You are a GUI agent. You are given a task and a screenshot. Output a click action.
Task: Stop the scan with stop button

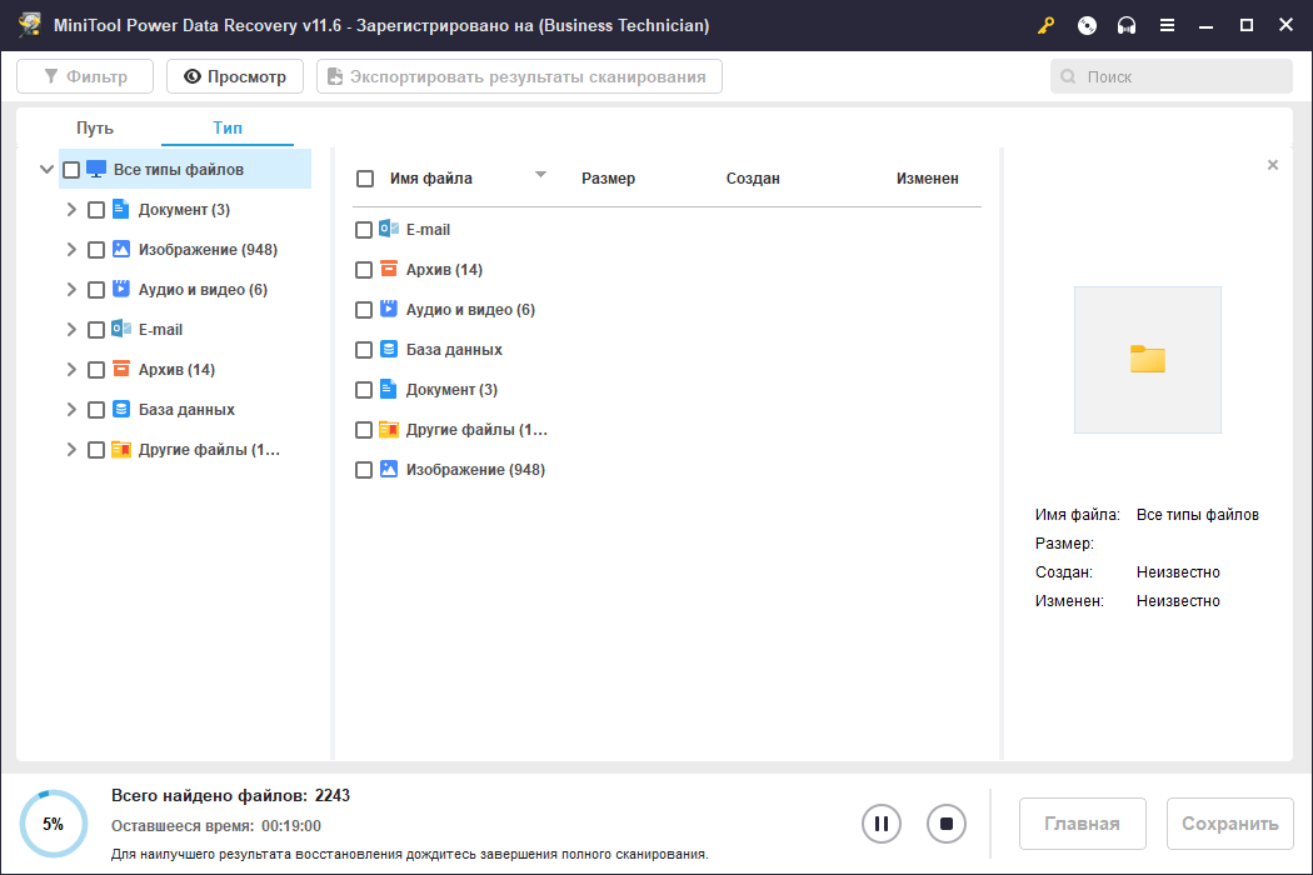point(946,824)
